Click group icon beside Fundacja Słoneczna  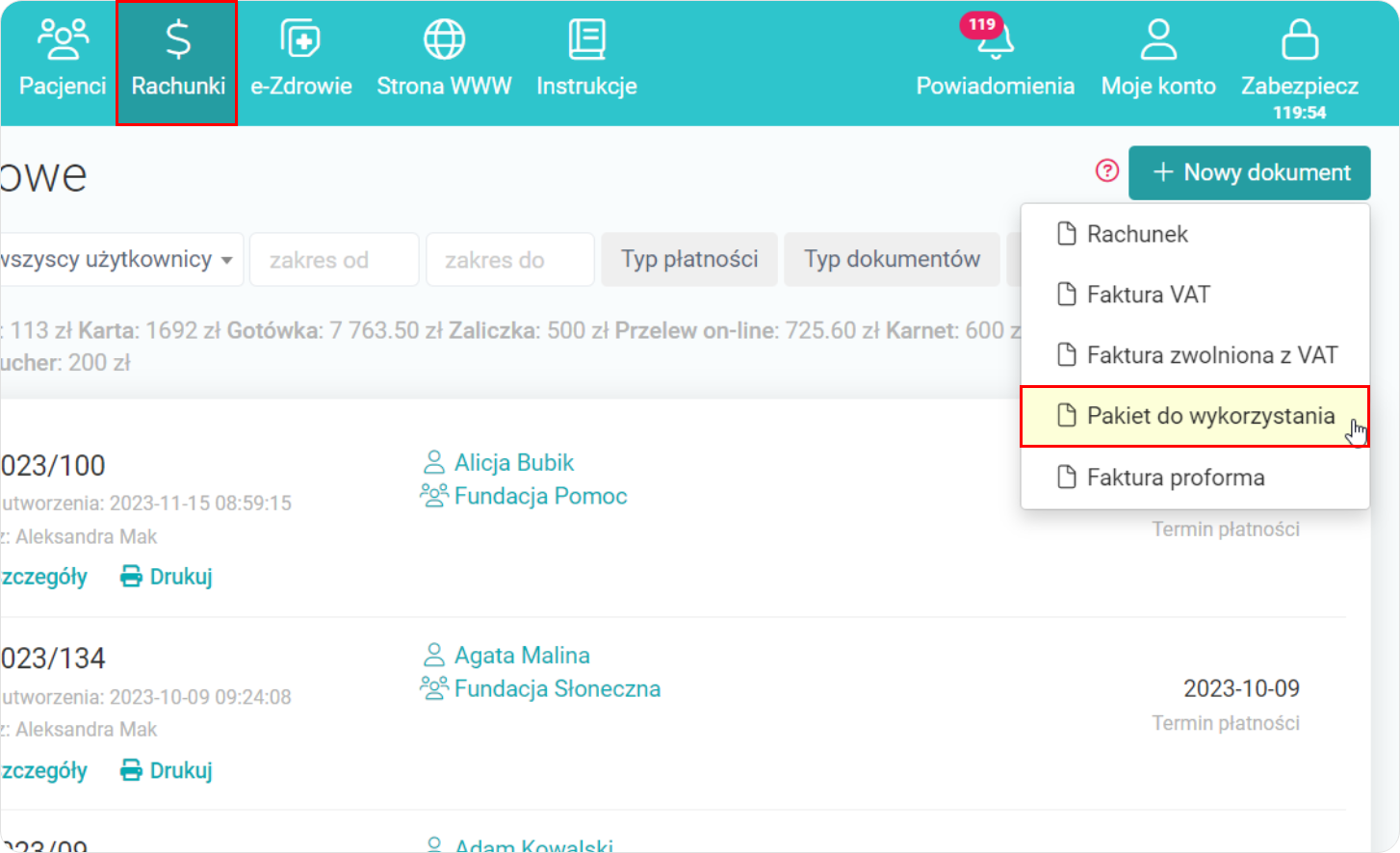point(434,687)
